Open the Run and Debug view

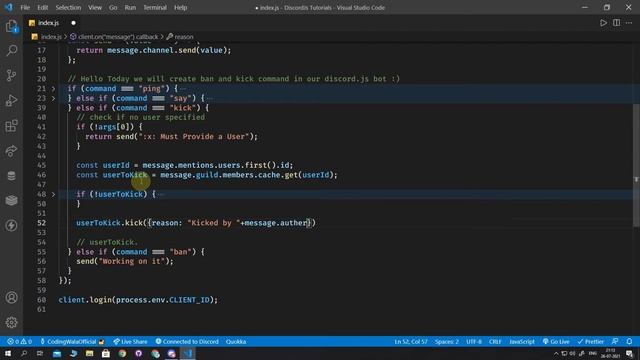point(11,100)
